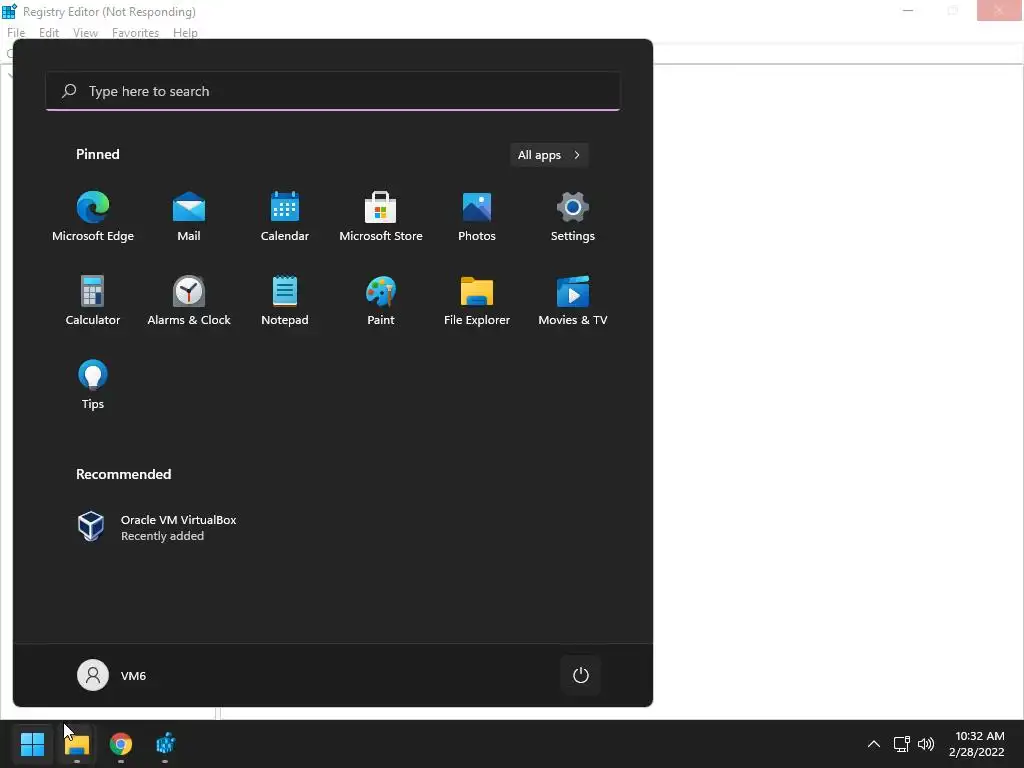Launch the Photos app

pos(477,217)
